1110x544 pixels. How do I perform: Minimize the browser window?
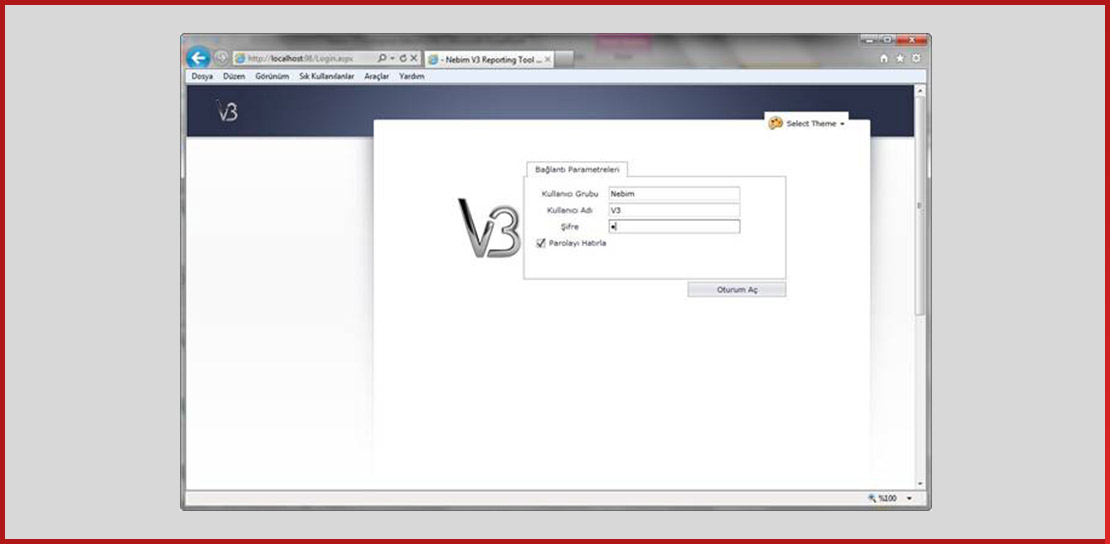click(869, 40)
